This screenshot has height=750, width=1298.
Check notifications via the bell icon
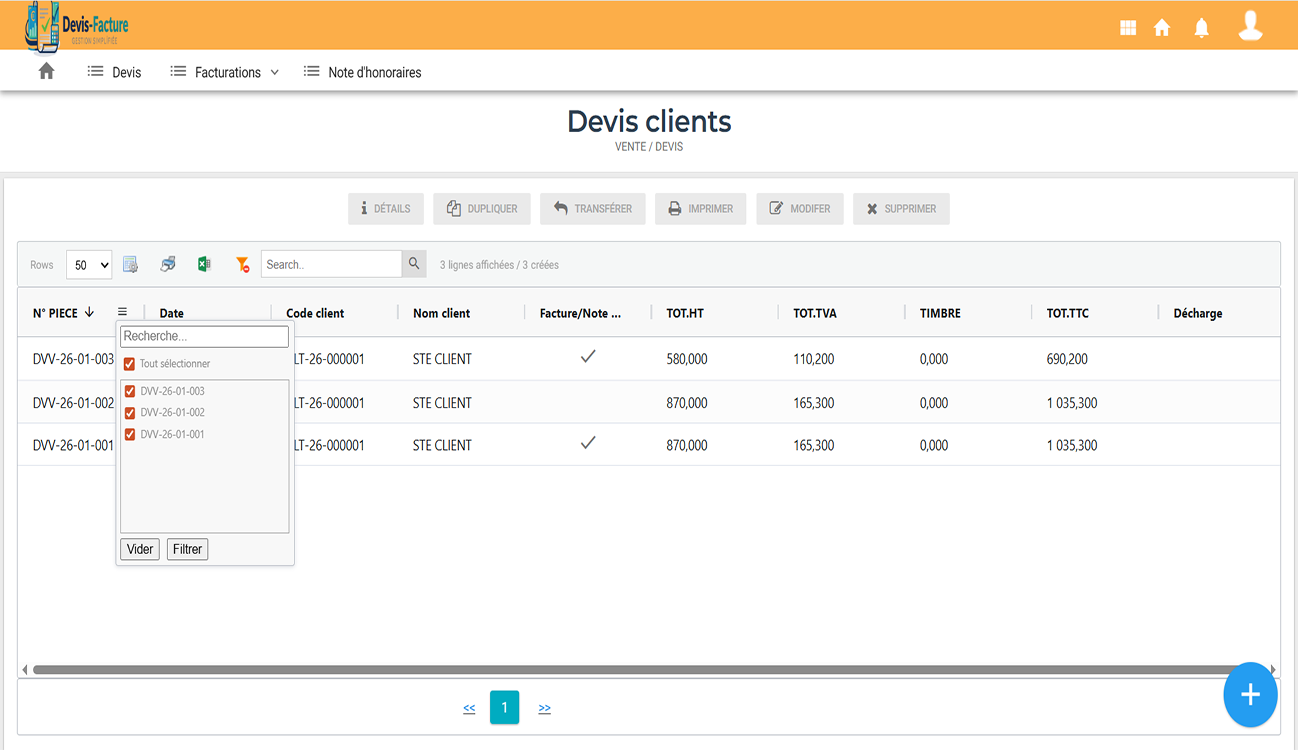click(1201, 27)
